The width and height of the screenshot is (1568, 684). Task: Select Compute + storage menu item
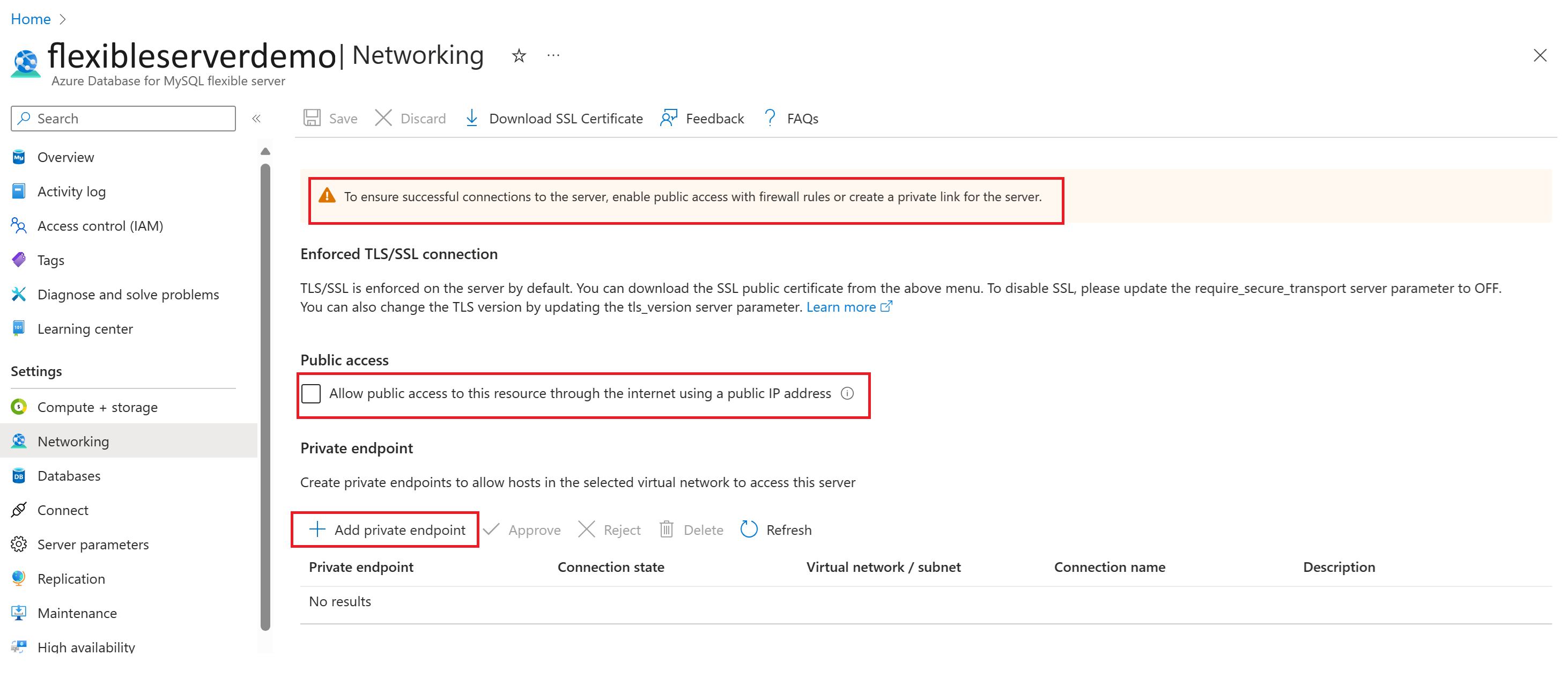point(98,407)
